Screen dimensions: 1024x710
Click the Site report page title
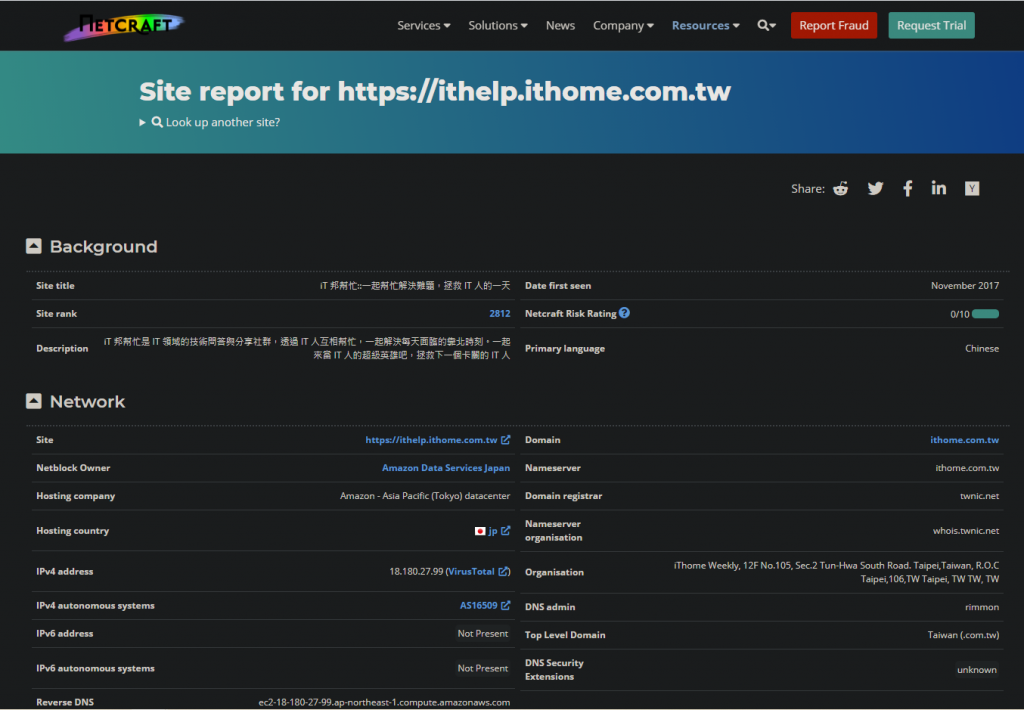click(x=435, y=91)
